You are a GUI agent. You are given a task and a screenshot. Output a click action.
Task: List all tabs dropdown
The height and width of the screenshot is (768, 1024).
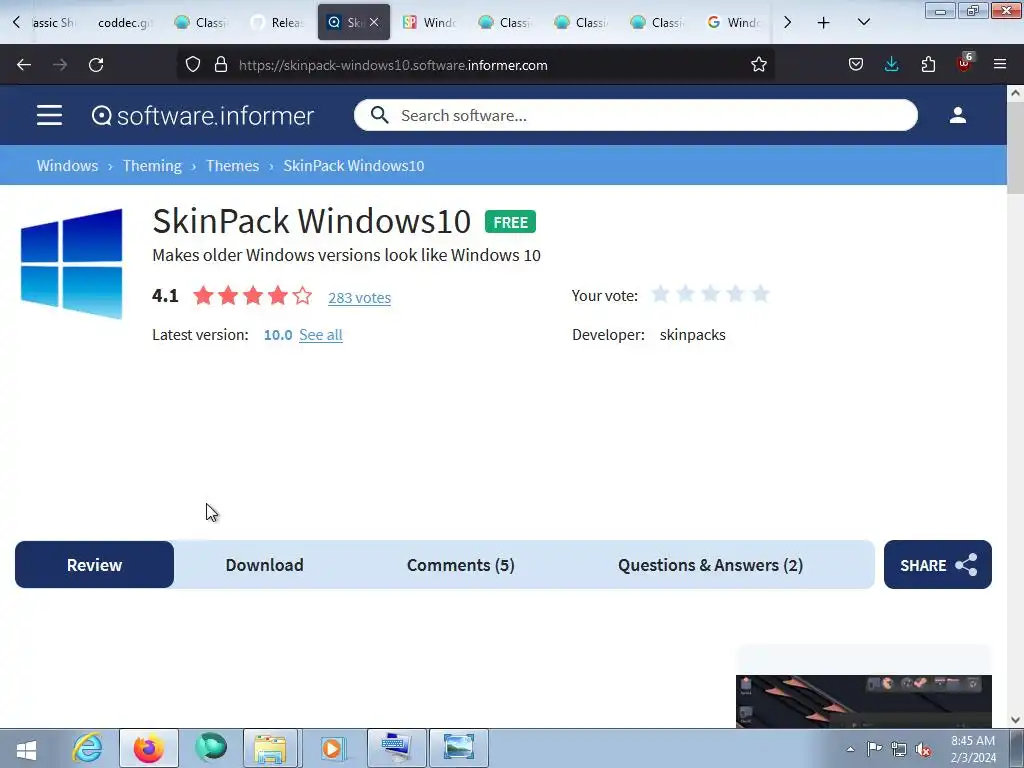click(x=863, y=23)
